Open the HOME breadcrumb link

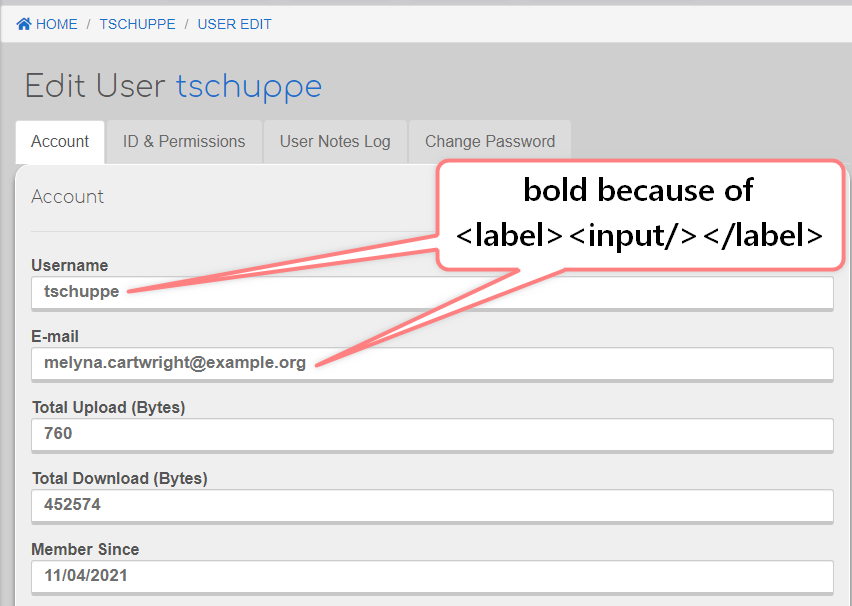[57, 24]
